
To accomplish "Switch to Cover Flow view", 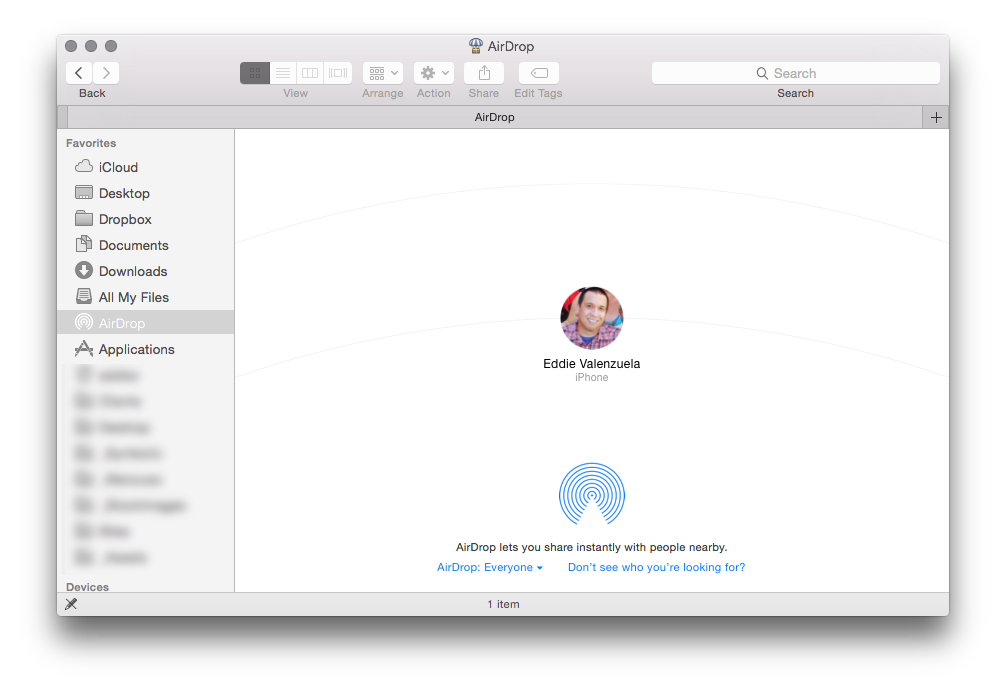I will pyautogui.click(x=338, y=73).
